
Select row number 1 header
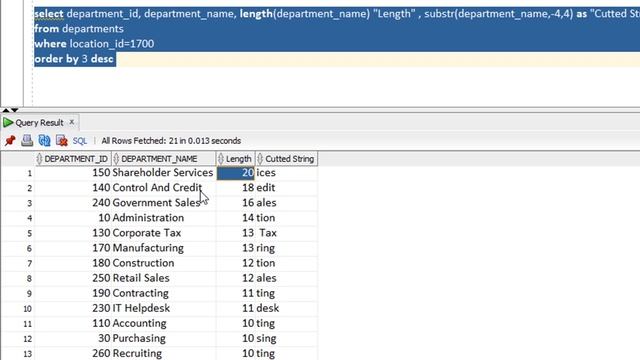[x=18, y=173]
